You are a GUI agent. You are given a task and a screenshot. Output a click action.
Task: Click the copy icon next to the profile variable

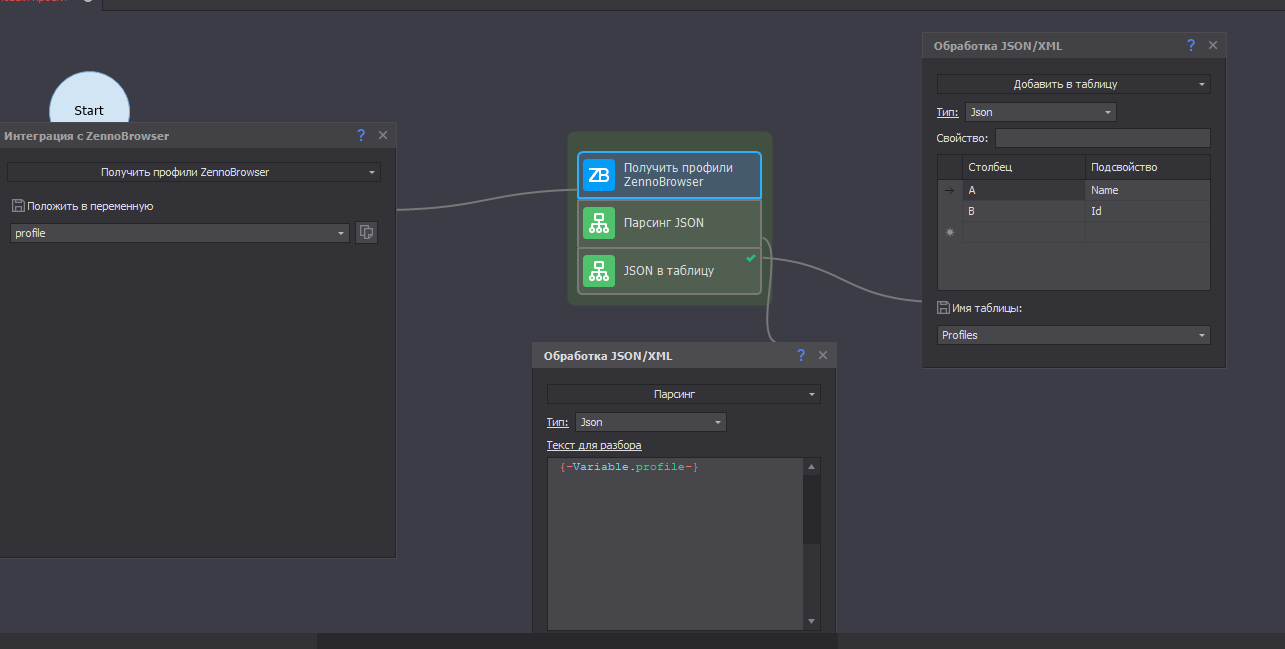tap(366, 233)
